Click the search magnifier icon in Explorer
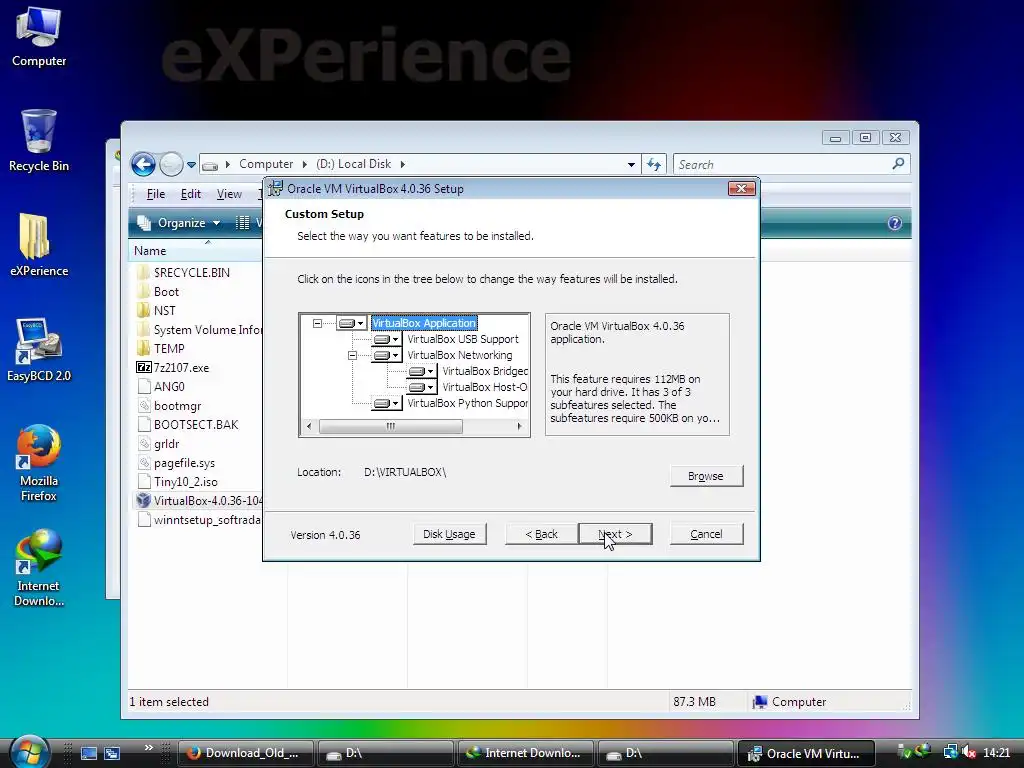Image resolution: width=1024 pixels, height=768 pixels. coord(899,164)
